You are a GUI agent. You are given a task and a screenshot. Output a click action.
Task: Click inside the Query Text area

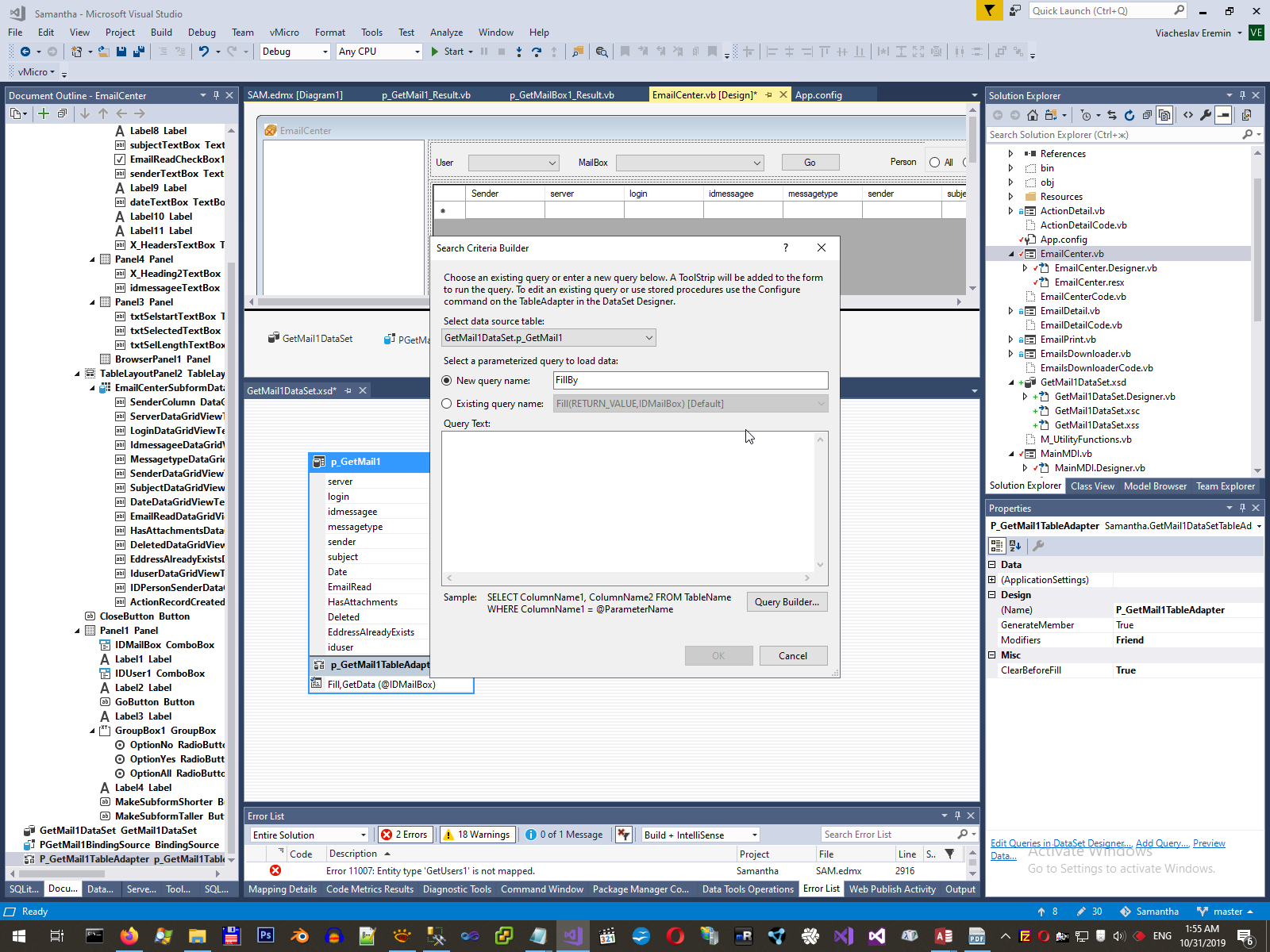point(628,501)
